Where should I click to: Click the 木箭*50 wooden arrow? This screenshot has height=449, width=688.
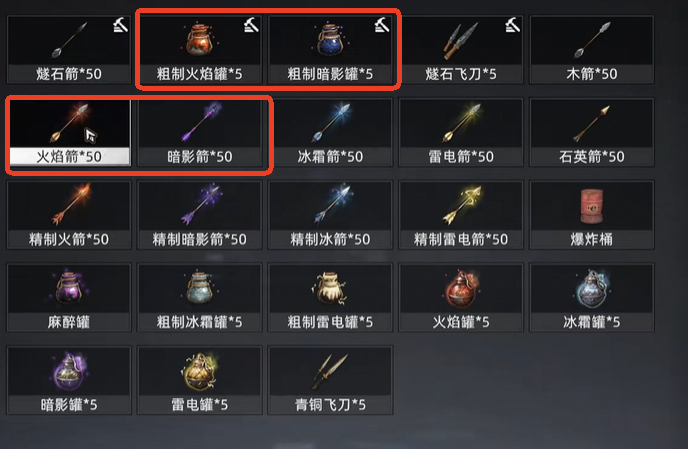[x=591, y=50]
